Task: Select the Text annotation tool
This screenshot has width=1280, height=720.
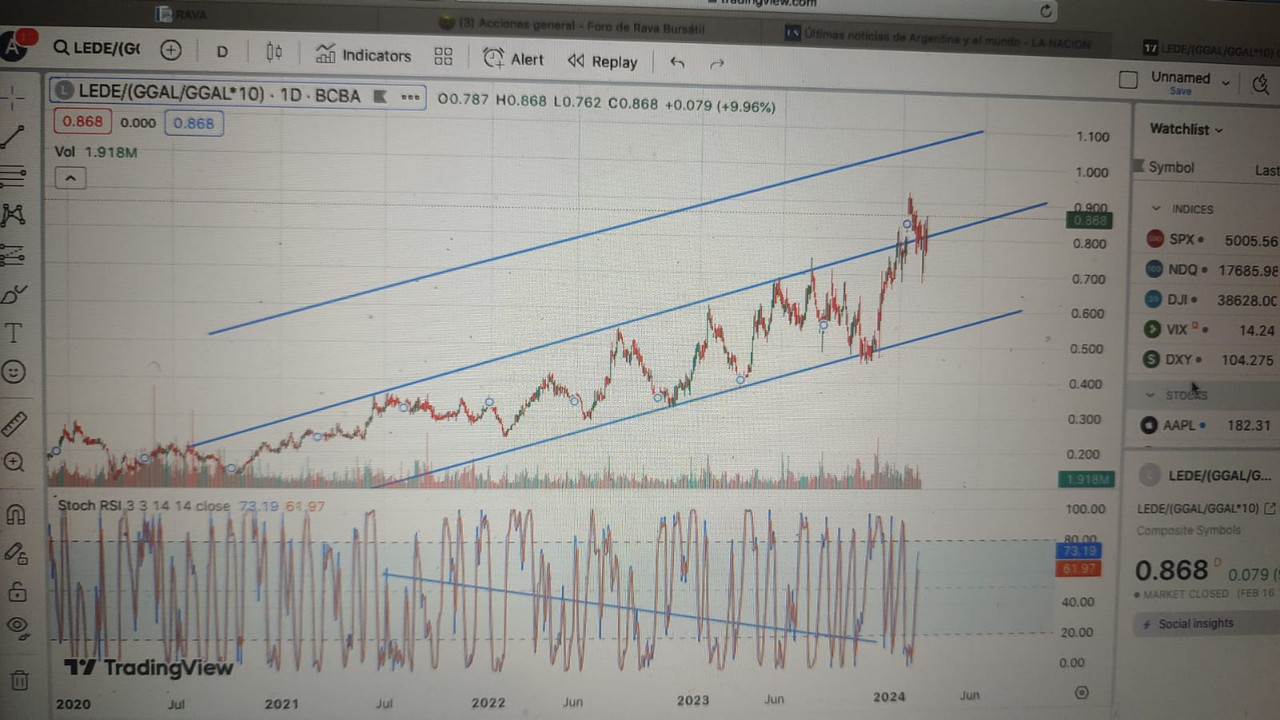Action: pyautogui.click(x=13, y=332)
